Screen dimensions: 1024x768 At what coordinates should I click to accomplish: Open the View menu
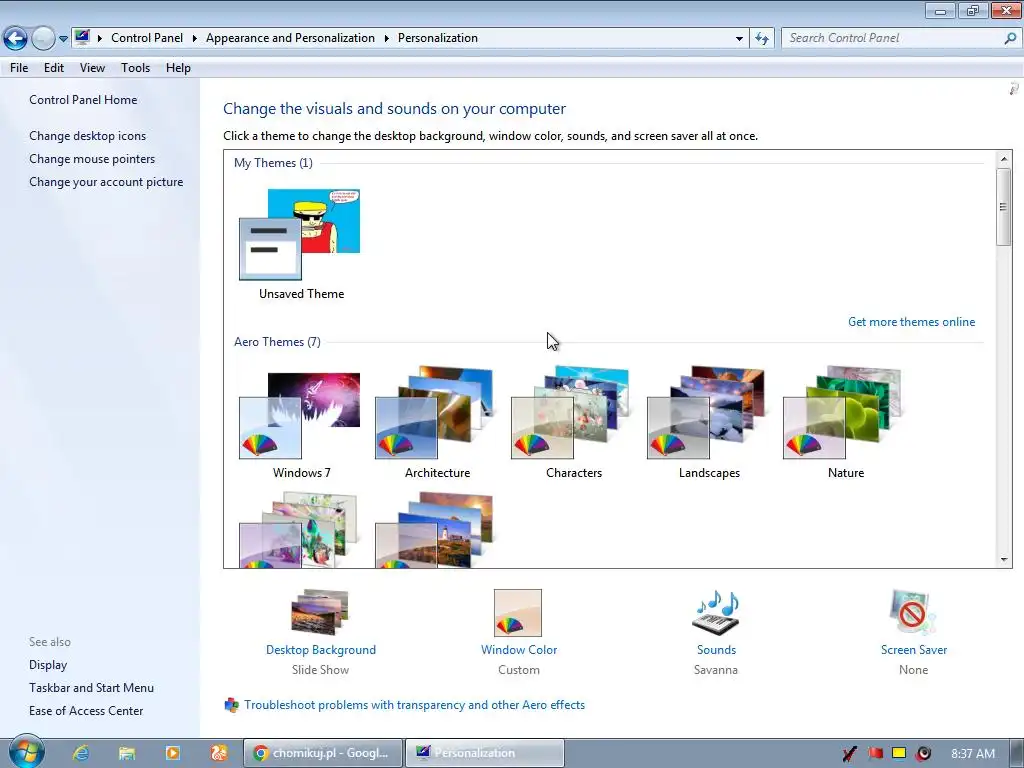click(92, 68)
